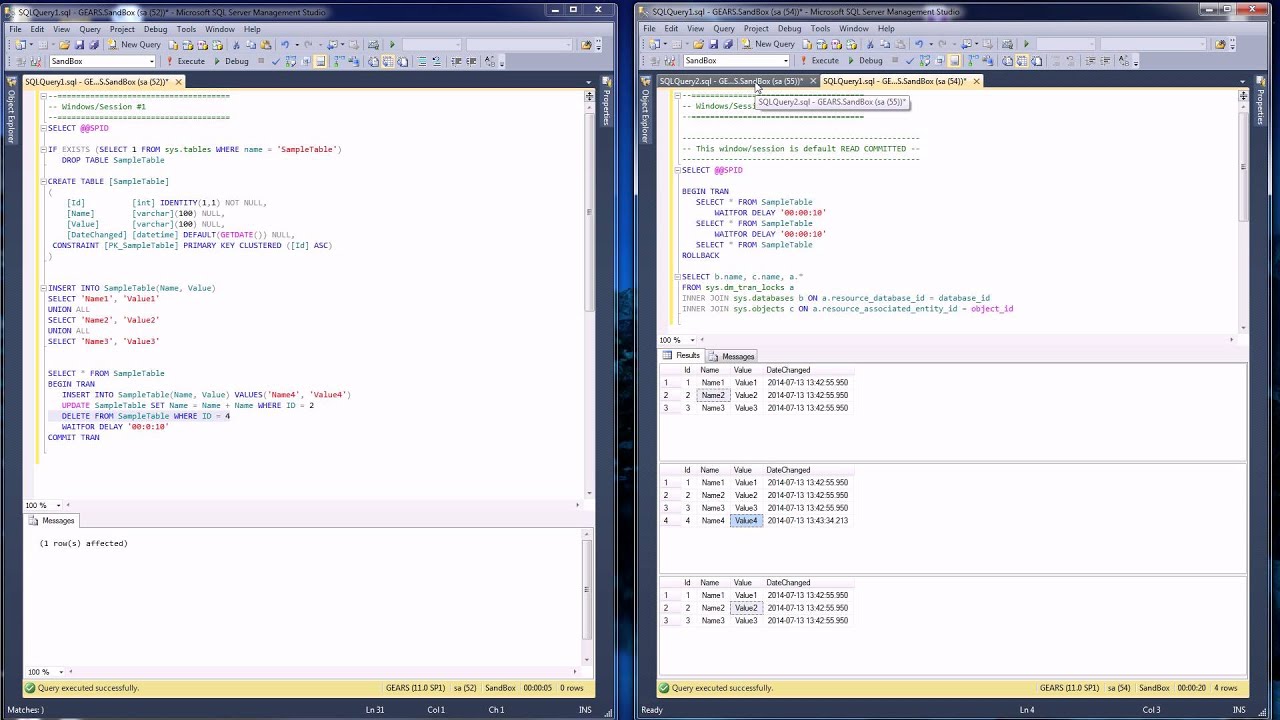This screenshot has height=720, width=1280.
Task: Open Tools menu in the sa (52) window
Action: pyautogui.click(x=186, y=29)
